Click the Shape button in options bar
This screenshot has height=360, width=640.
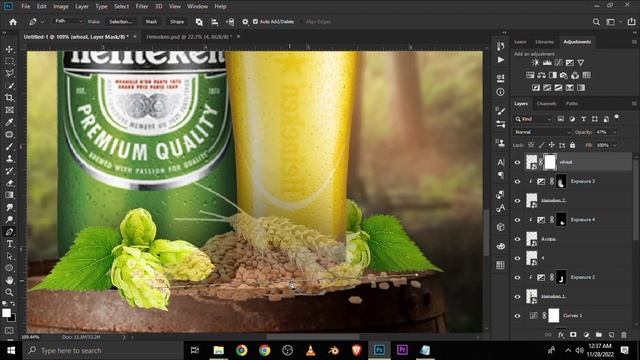click(177, 22)
